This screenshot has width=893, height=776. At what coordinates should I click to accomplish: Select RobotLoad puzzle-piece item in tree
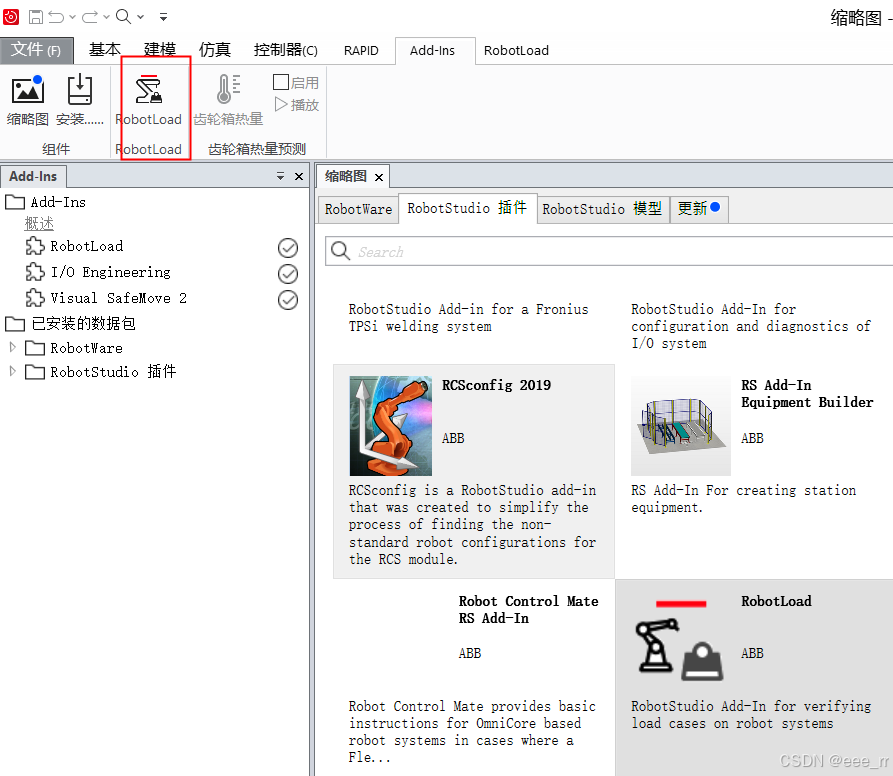point(75,246)
